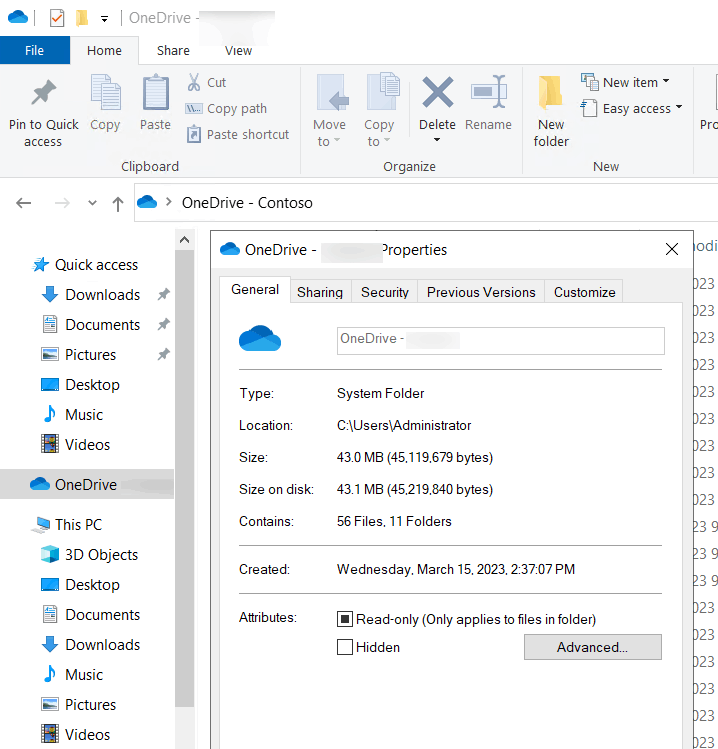Switch to the Home ribbon tab
Screen dimensions: 718x749
tap(104, 50)
